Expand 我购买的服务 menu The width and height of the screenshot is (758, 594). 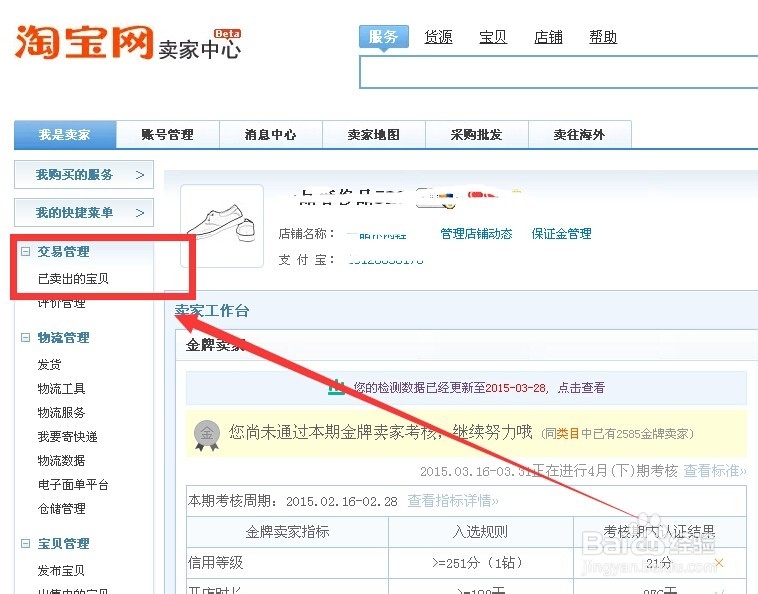(x=84, y=174)
